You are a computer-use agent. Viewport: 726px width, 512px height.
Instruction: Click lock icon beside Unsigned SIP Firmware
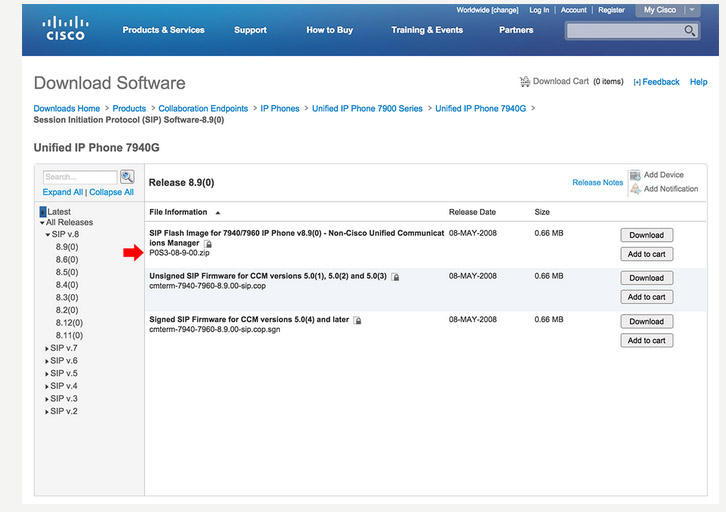[x=395, y=277]
